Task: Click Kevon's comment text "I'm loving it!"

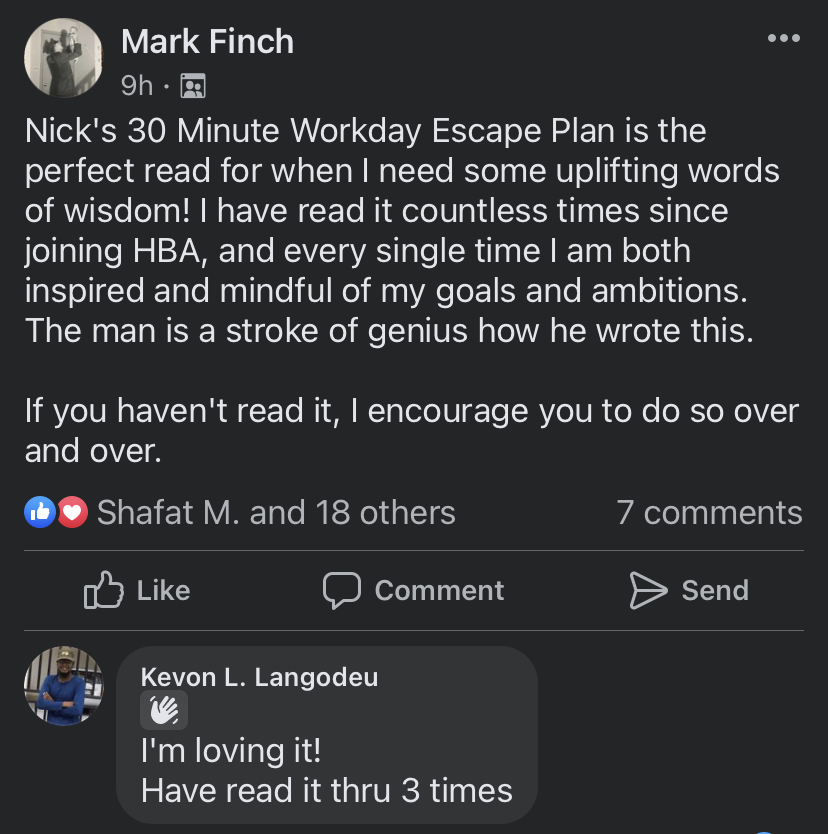Action: coord(231,749)
